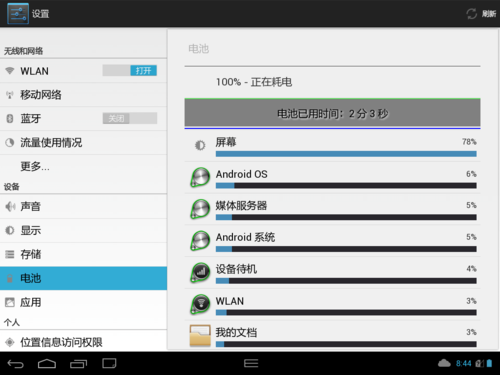Click the 屏幕 78% usage bar

click(x=346, y=154)
